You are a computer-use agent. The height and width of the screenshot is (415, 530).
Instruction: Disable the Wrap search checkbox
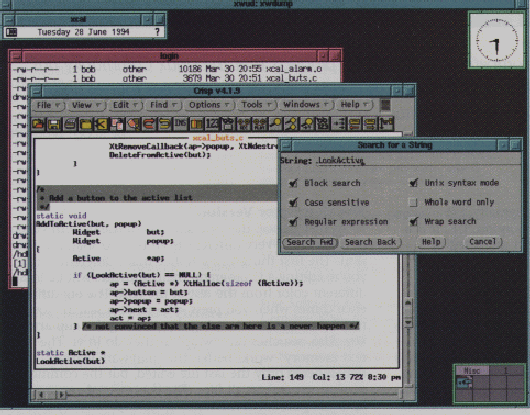(x=413, y=222)
